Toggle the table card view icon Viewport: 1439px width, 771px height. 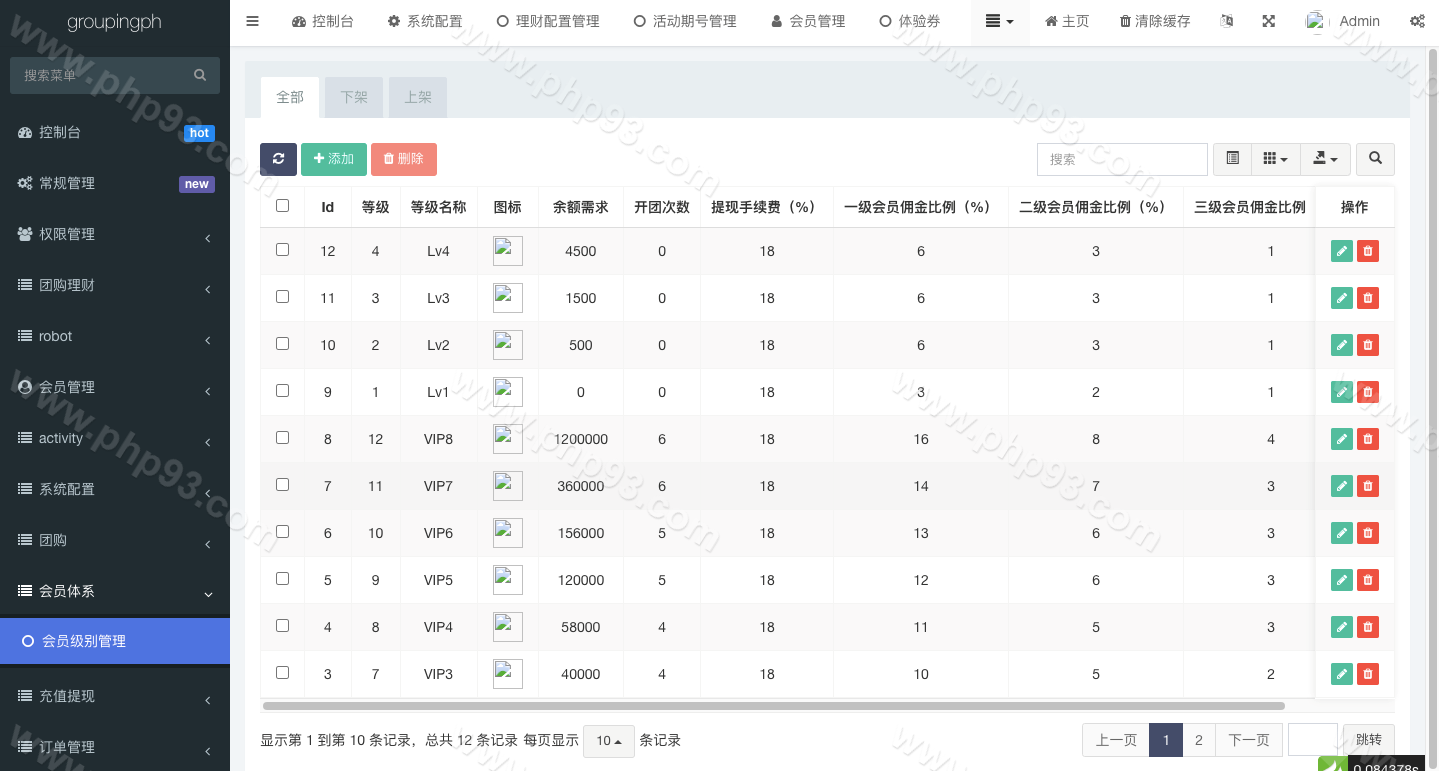click(x=1232, y=159)
